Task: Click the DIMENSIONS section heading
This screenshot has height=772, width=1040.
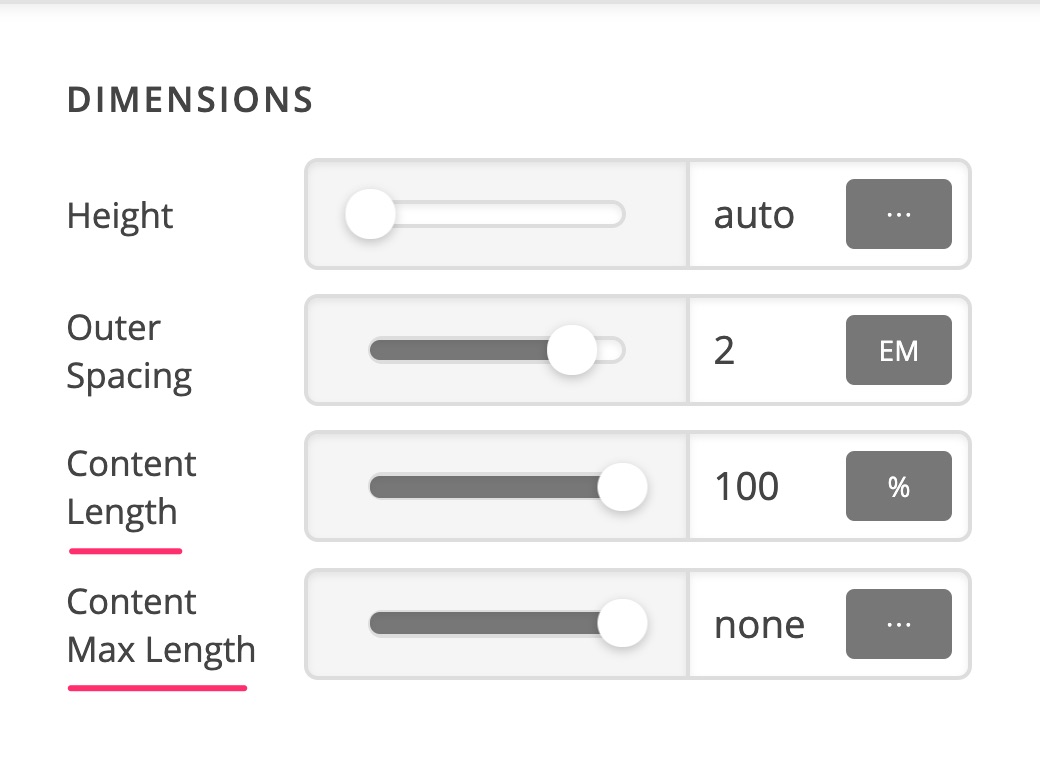Action: coord(190,100)
